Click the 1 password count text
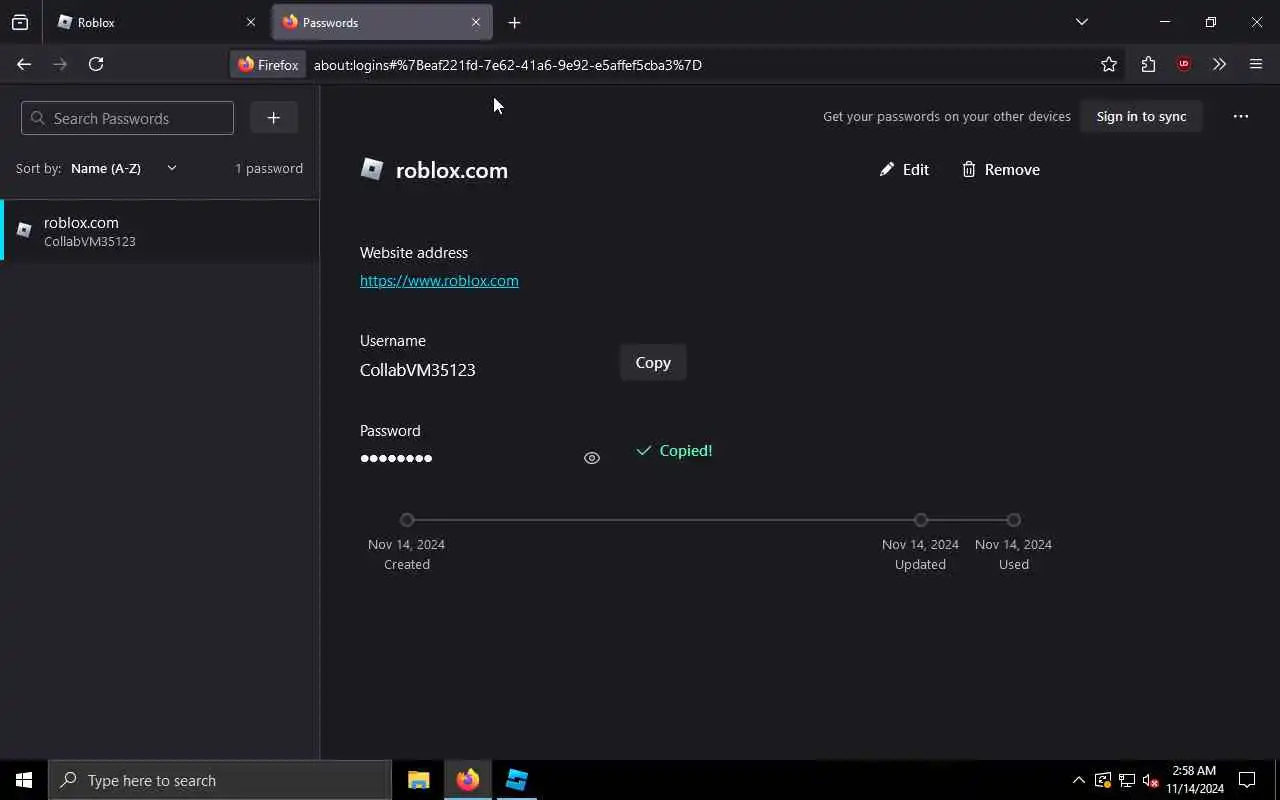1280x800 pixels. pos(269,168)
